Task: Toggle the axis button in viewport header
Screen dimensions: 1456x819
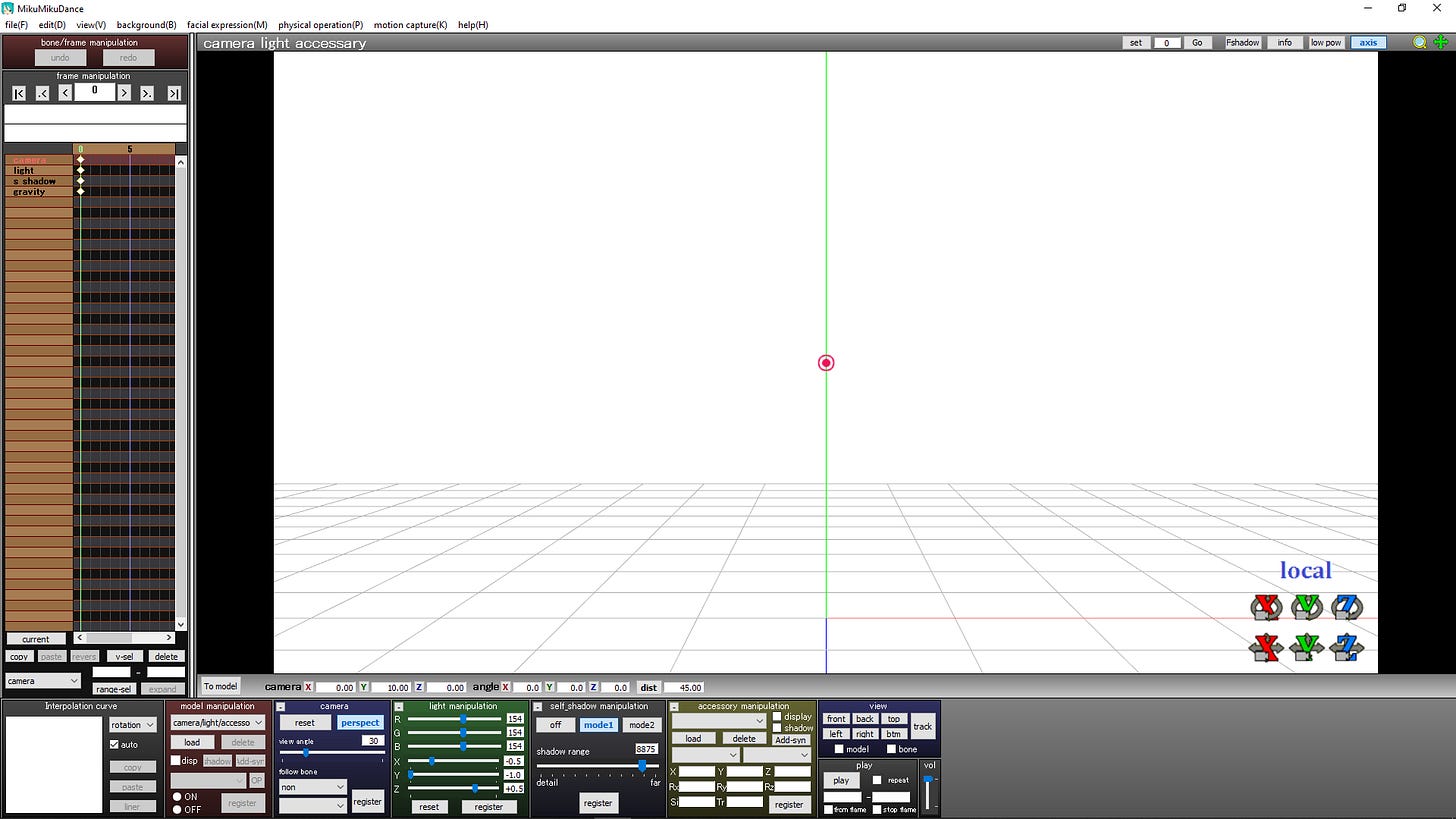Action: 1368,43
